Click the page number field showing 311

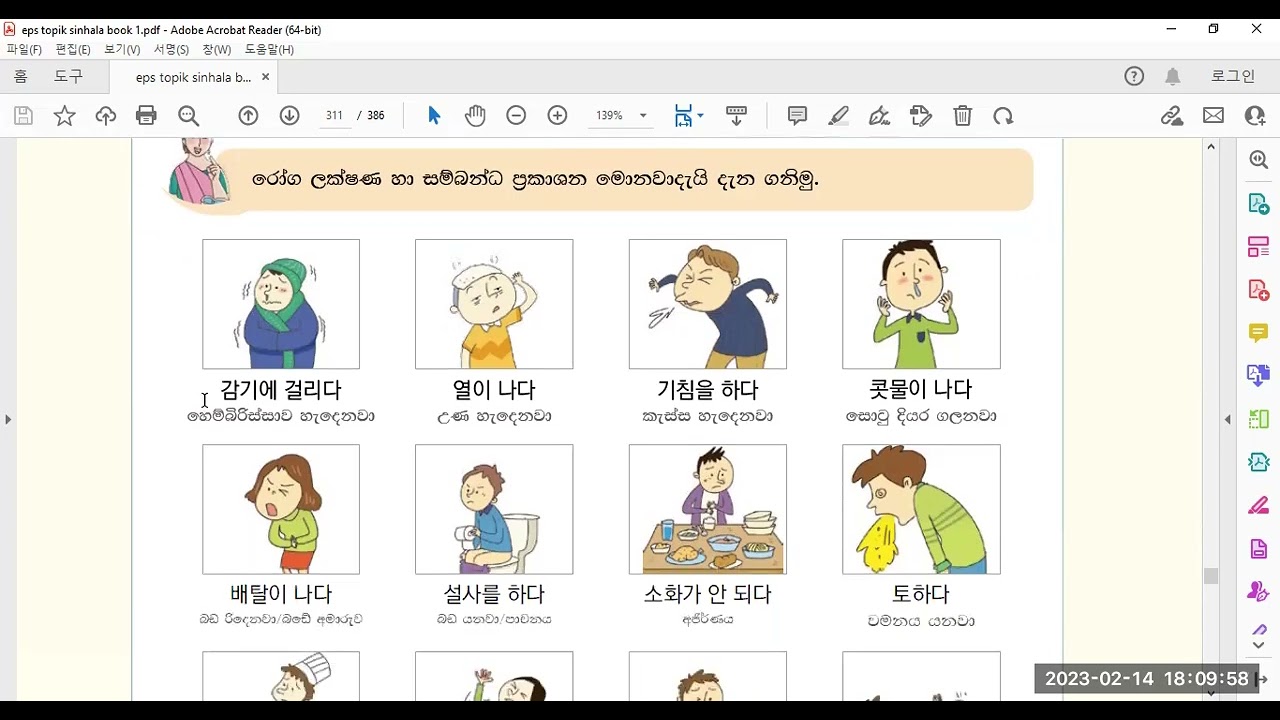click(334, 116)
